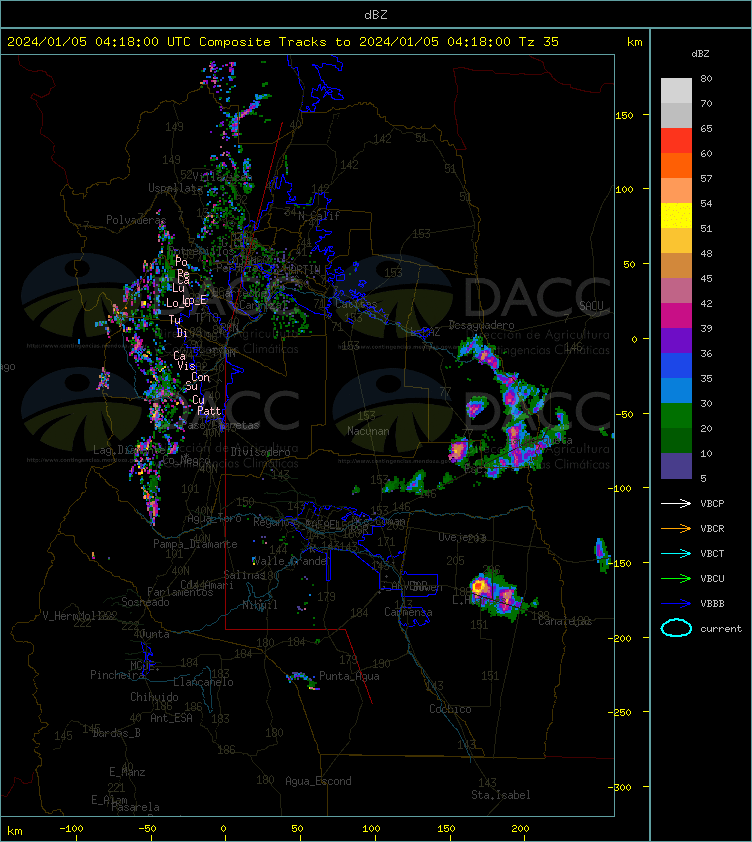Click the 'current' legend label

click(721, 628)
